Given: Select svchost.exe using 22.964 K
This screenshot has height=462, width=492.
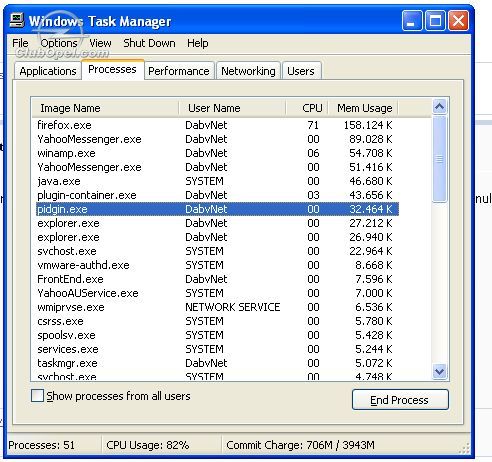Looking at the screenshot, I should pyautogui.click(x=217, y=251).
